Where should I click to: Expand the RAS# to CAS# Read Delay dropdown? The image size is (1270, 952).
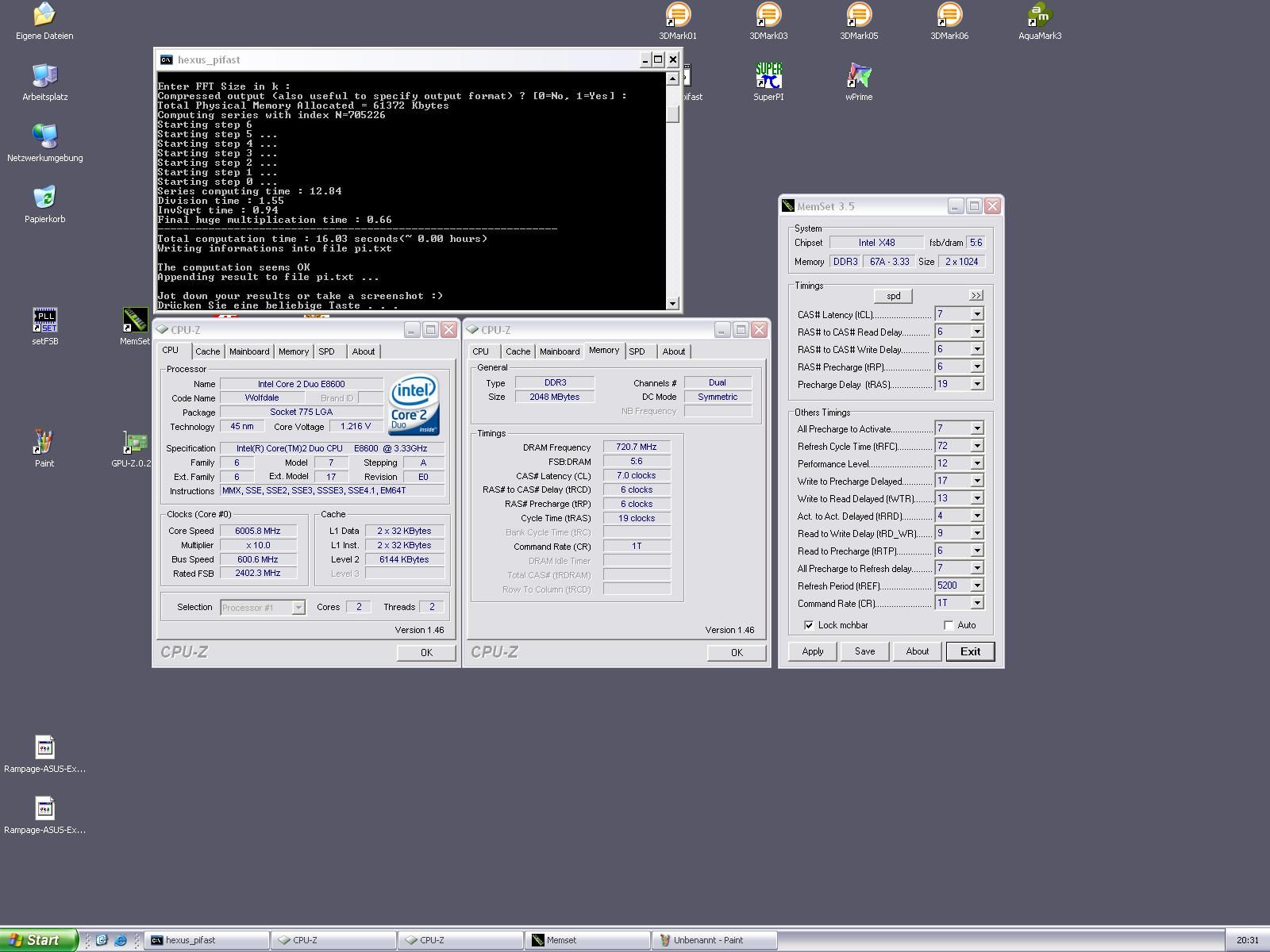click(x=977, y=332)
